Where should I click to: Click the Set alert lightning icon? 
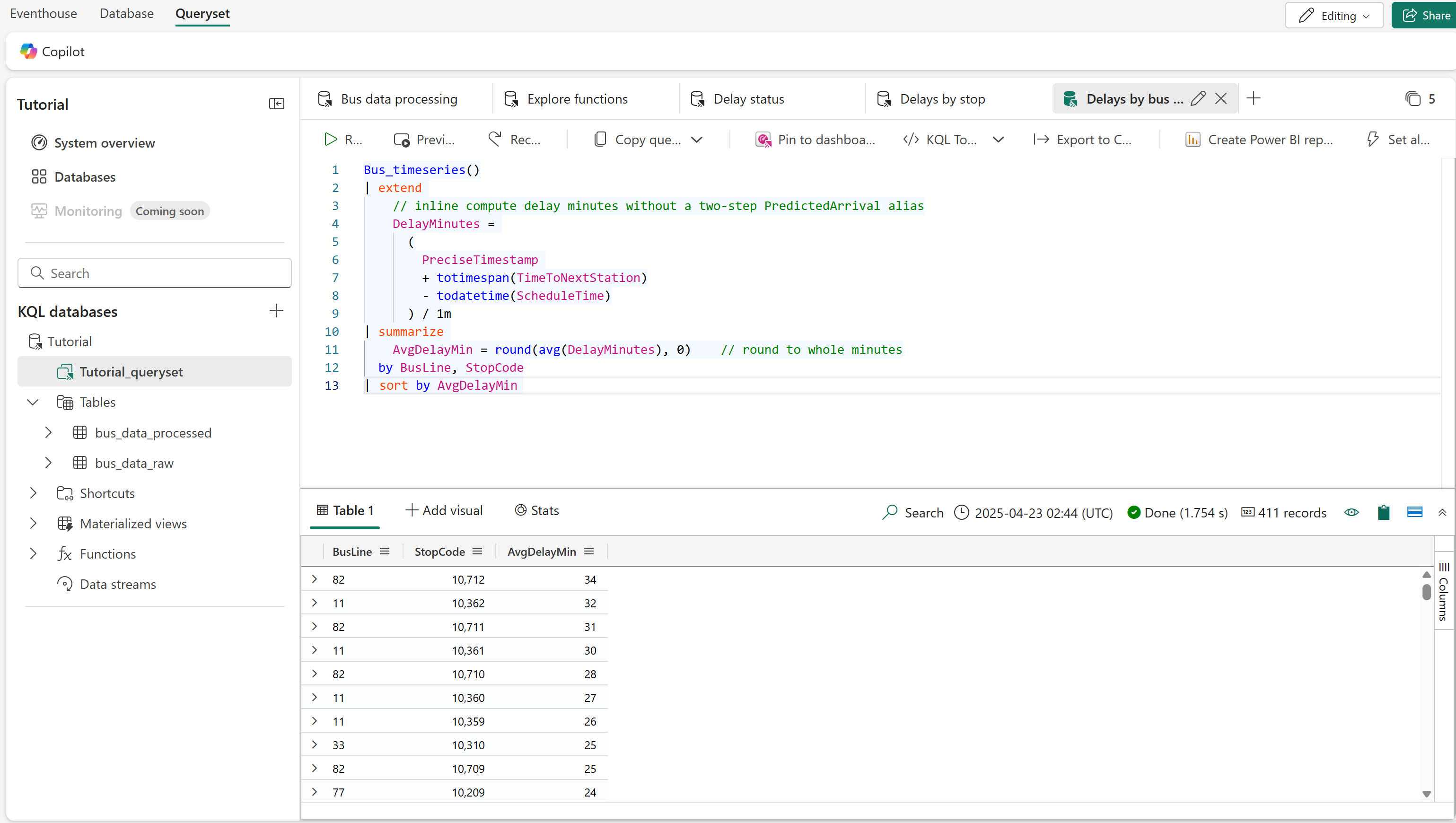1372,140
